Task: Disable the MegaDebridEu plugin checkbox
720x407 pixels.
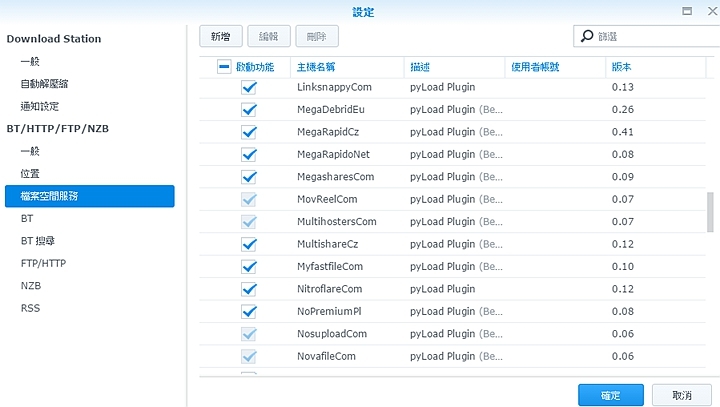Action: (249, 109)
